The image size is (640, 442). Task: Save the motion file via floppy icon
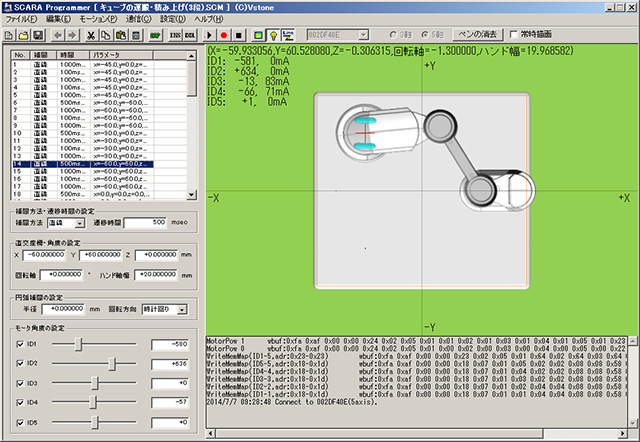tap(37, 34)
